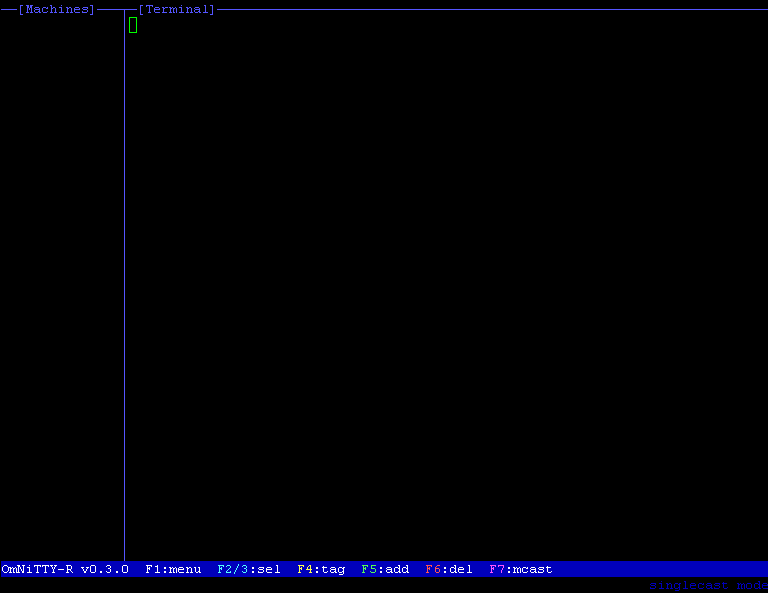Open the menu via F1:menu label
The height and width of the screenshot is (593, 768).
point(173,569)
